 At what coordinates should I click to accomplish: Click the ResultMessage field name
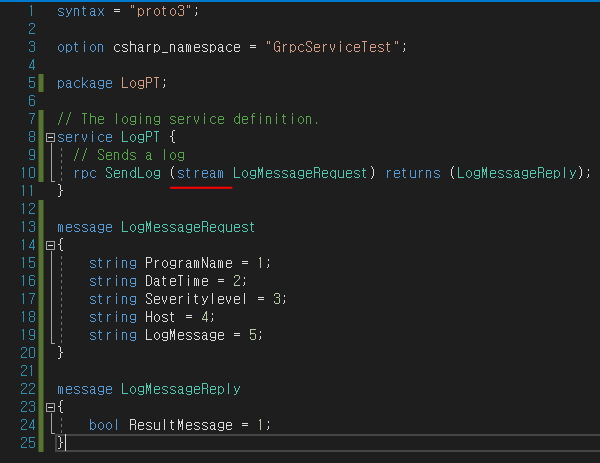(181, 425)
